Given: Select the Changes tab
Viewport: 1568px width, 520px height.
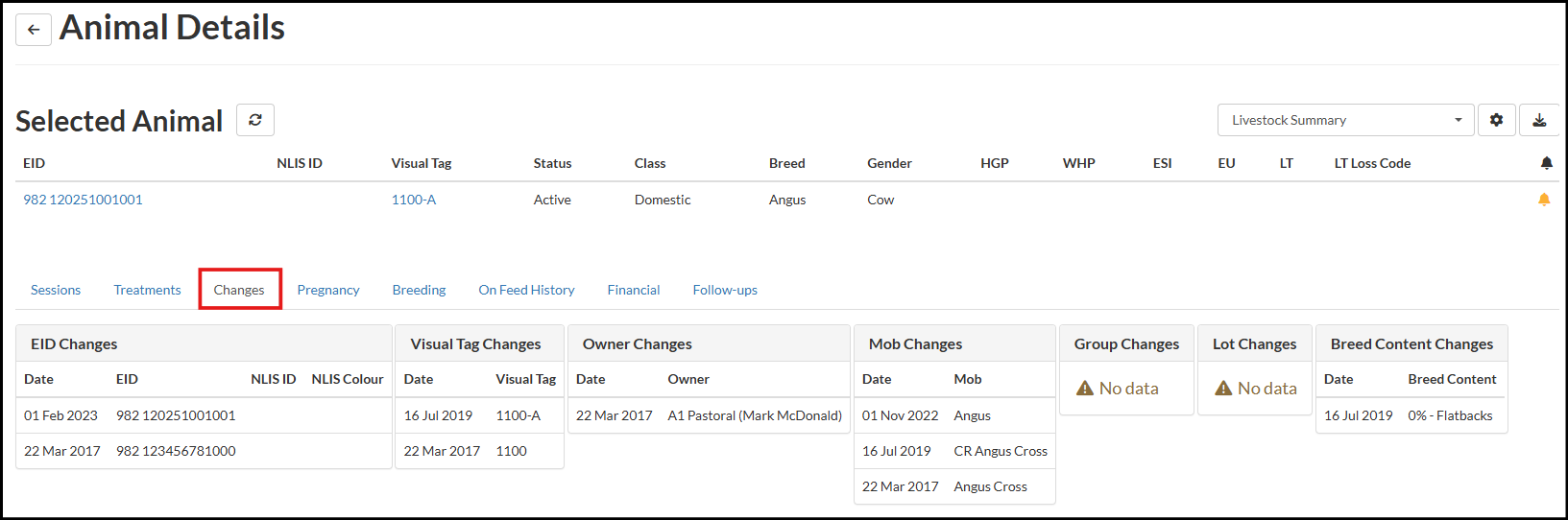Looking at the screenshot, I should [x=239, y=290].
